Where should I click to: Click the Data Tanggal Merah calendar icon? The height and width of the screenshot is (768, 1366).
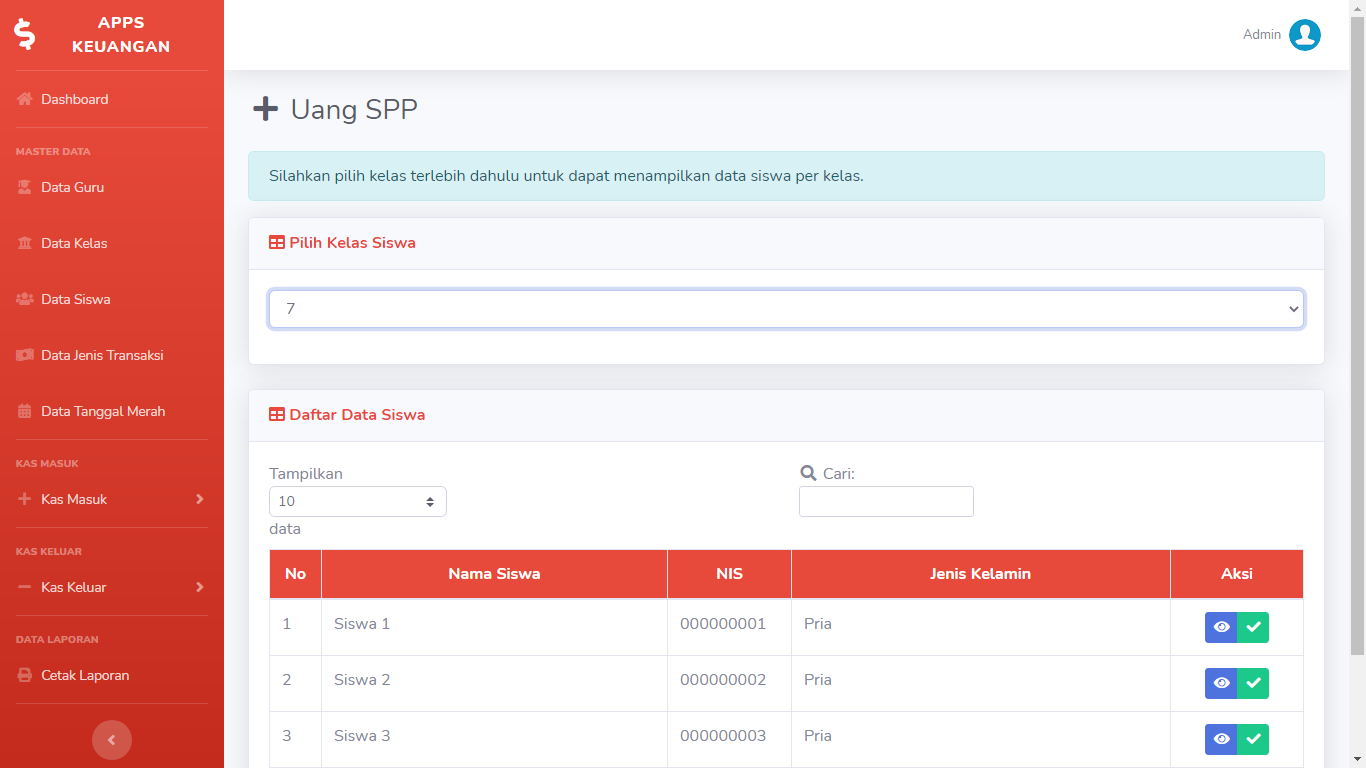pyautogui.click(x=25, y=411)
